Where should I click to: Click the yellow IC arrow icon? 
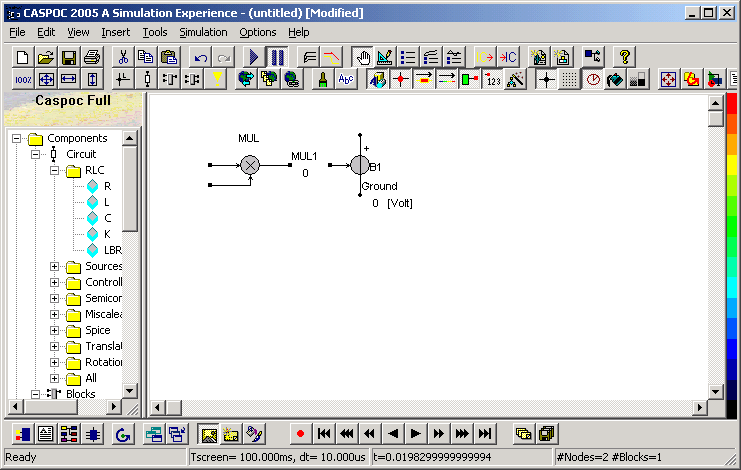tap(484, 57)
